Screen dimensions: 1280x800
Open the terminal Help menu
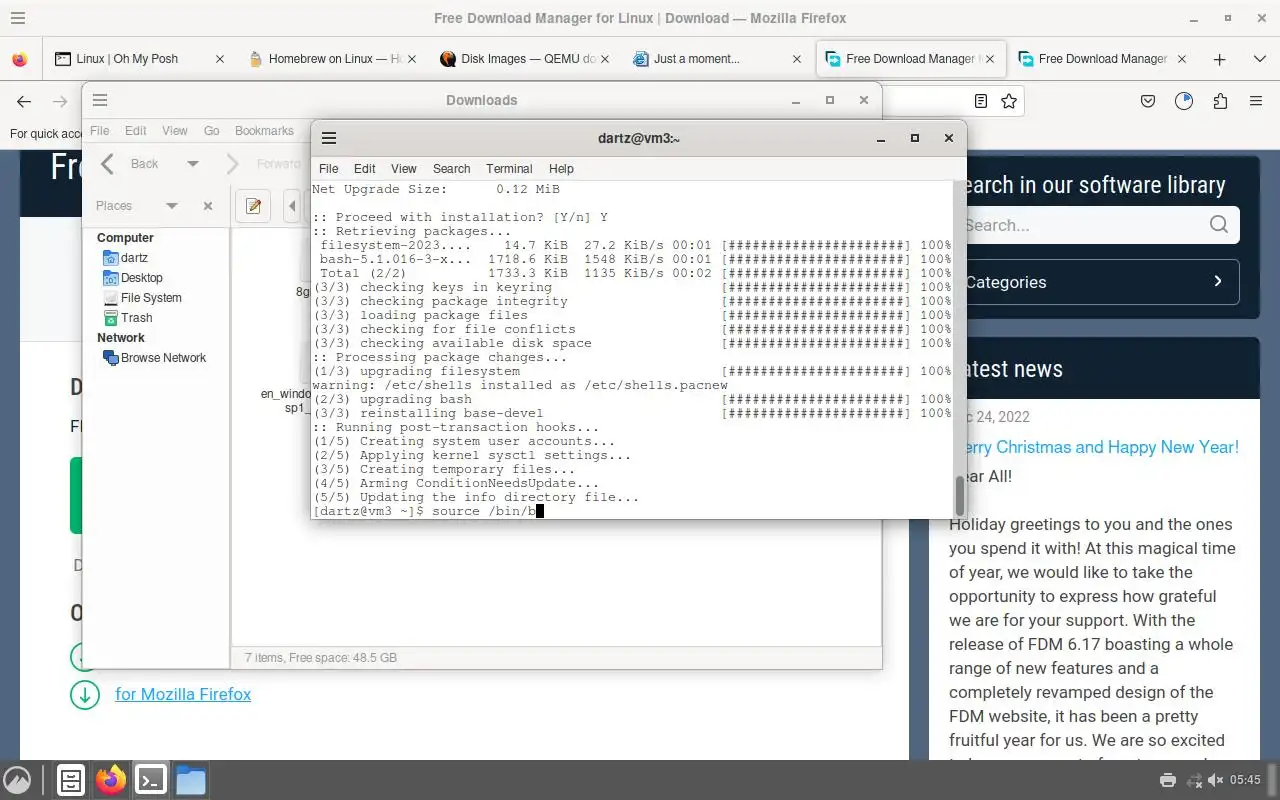[x=561, y=169]
